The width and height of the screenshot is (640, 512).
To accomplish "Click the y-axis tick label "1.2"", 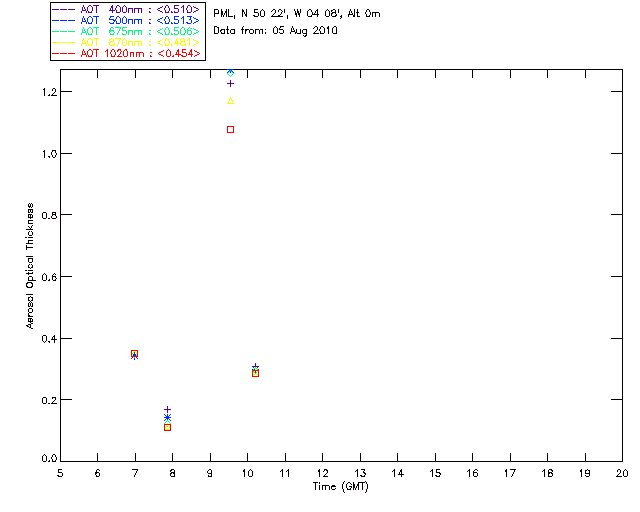I will coord(49,92).
